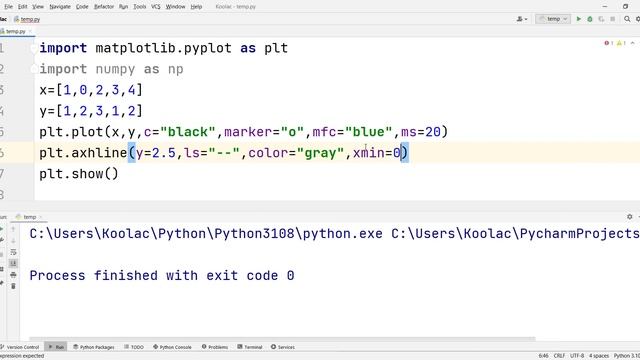Click the UTF-8 encoding in the status bar
Viewport: 640px width, 360px height.
coord(577,356)
